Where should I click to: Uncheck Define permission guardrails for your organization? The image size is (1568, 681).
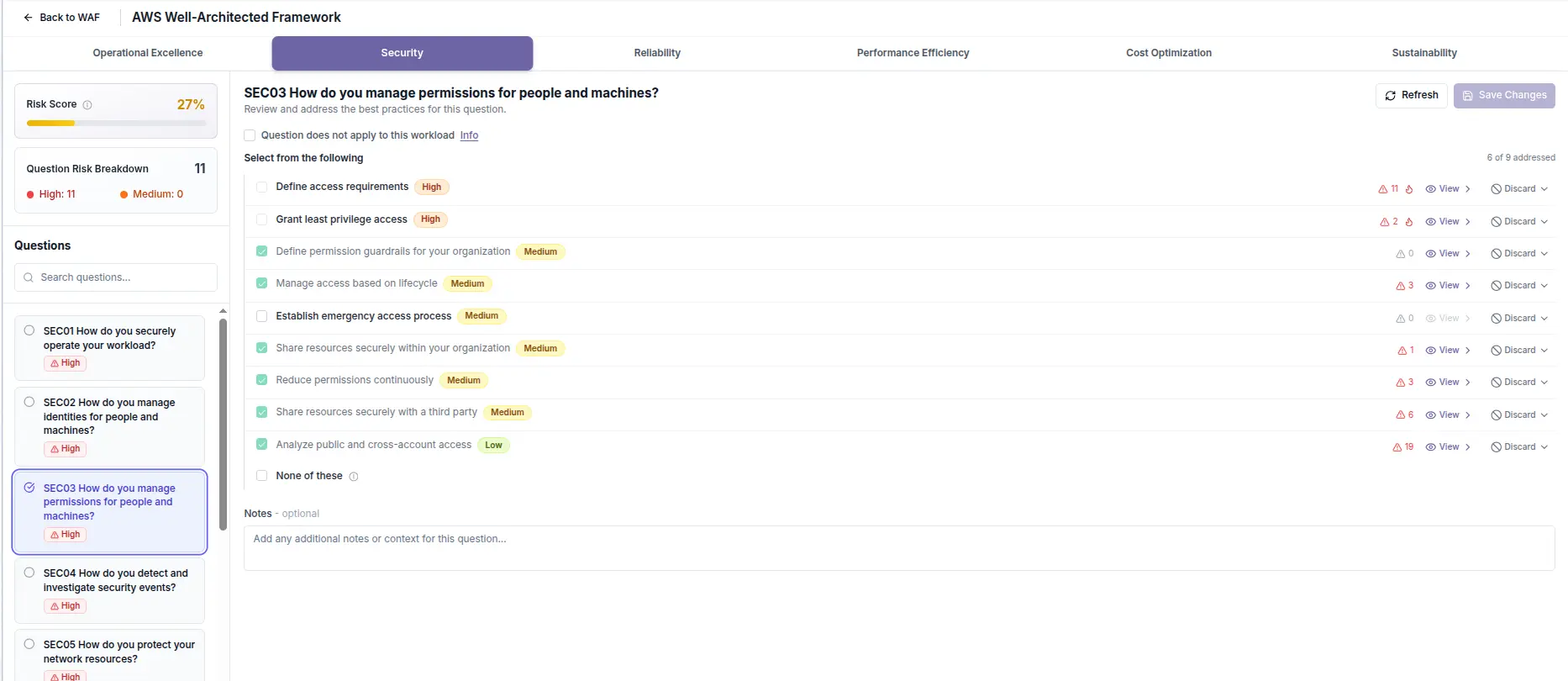tap(261, 251)
